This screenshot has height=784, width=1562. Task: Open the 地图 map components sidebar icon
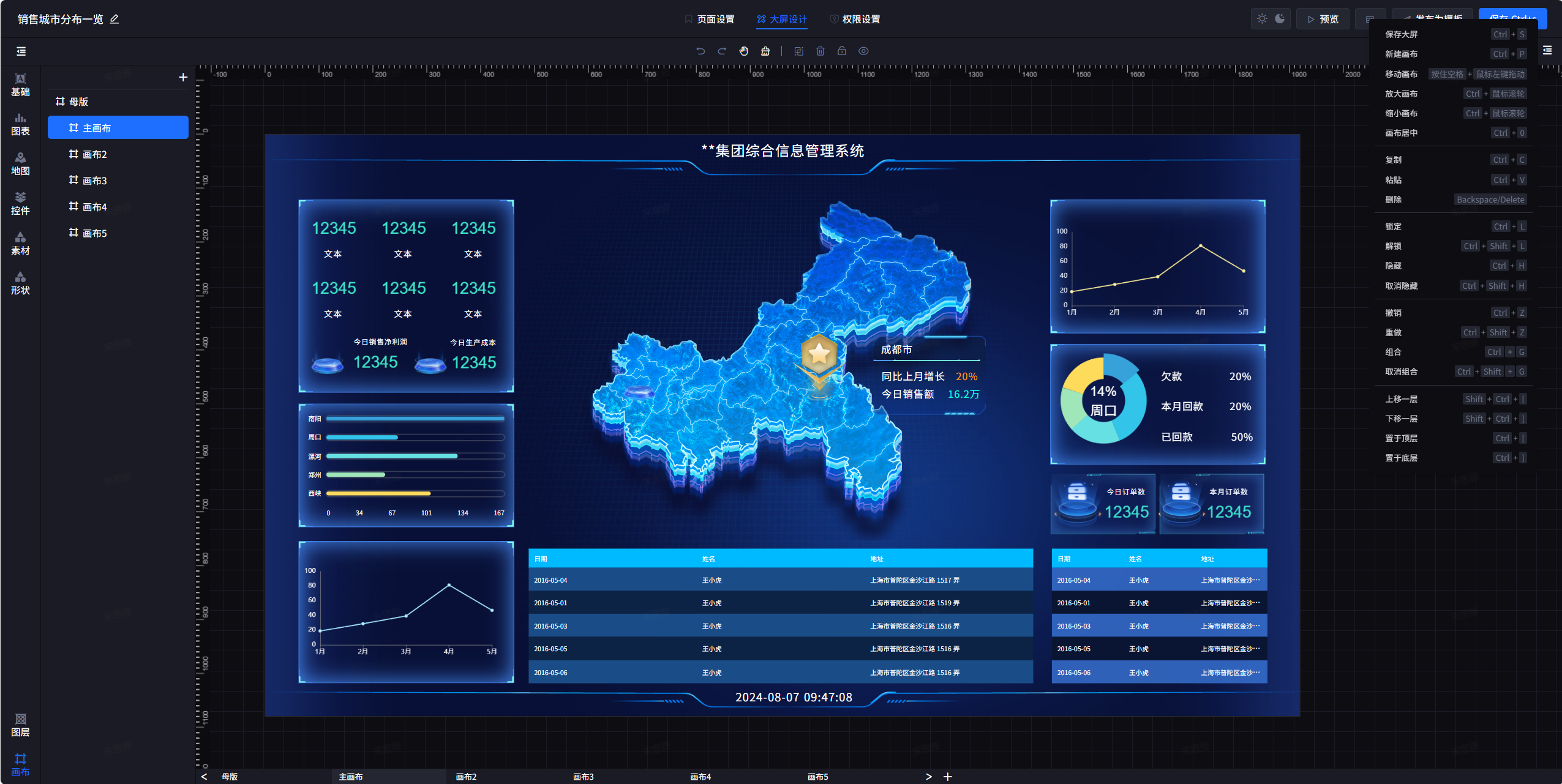(20, 164)
